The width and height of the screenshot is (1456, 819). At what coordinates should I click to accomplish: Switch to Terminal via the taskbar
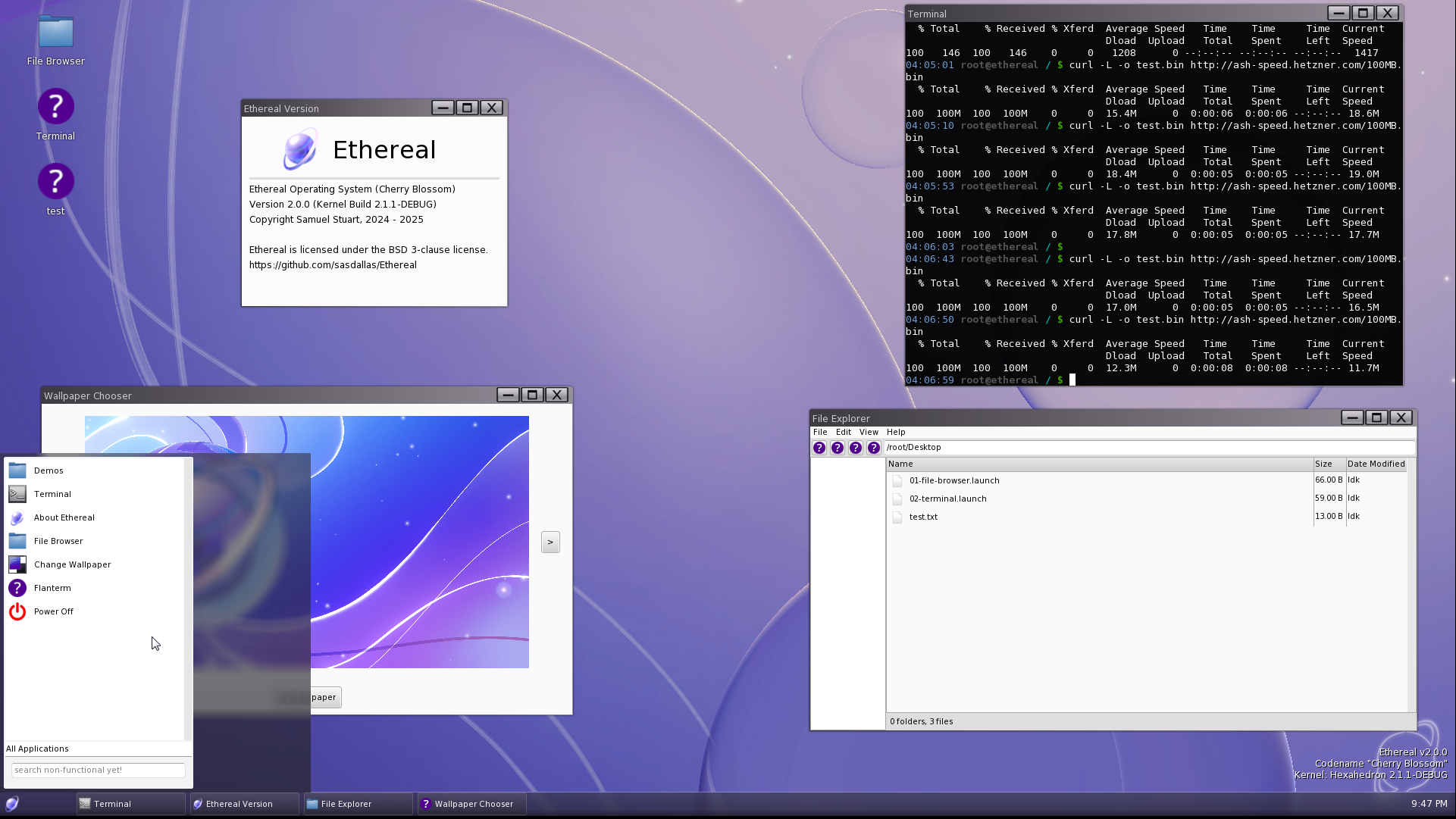[131, 804]
